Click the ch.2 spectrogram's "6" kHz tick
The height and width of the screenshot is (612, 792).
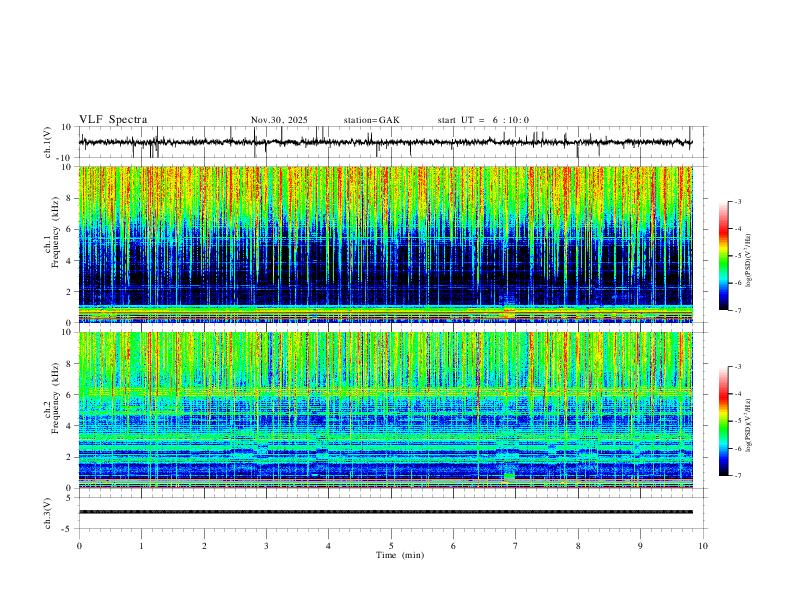click(x=69, y=395)
